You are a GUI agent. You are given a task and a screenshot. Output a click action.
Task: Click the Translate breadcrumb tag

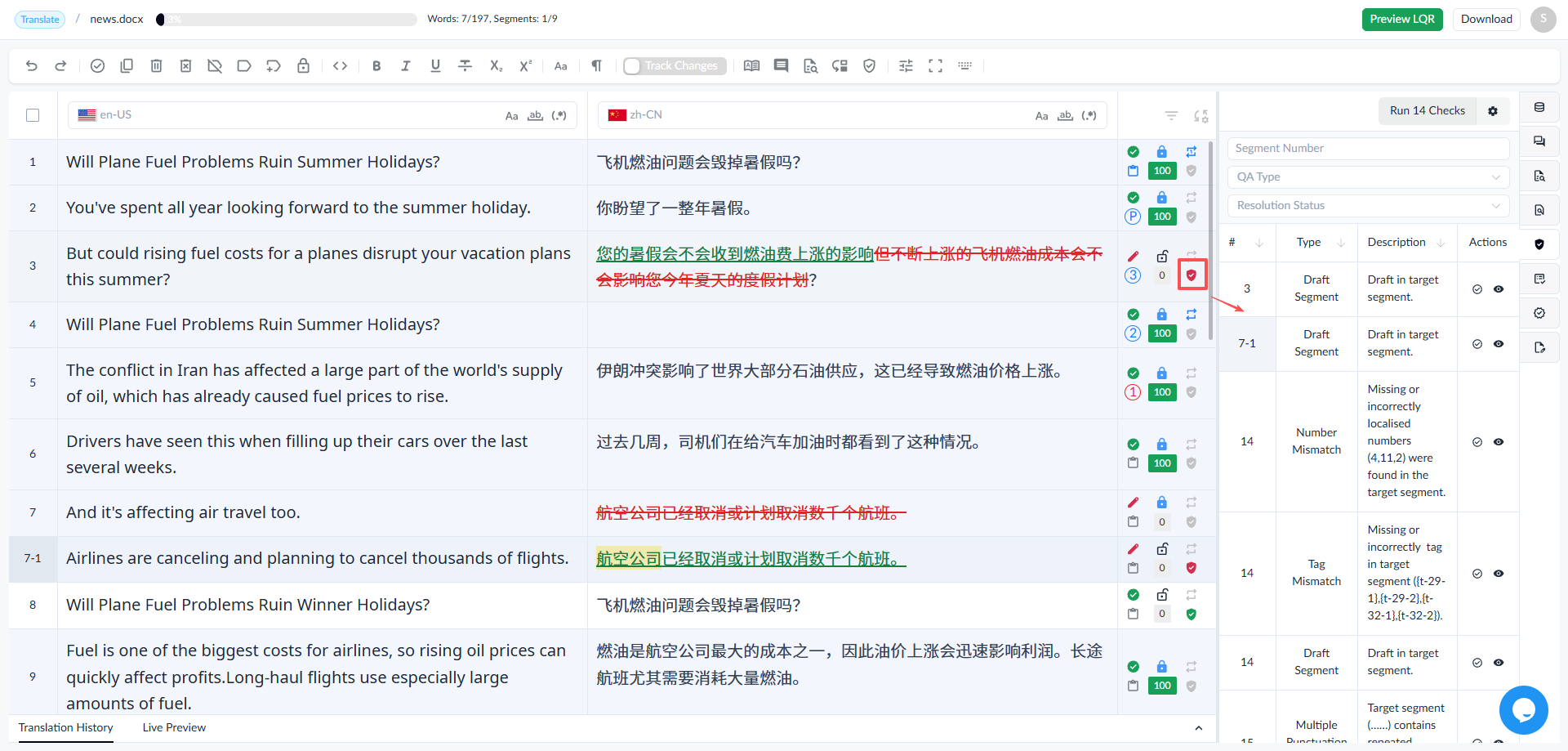(40, 20)
